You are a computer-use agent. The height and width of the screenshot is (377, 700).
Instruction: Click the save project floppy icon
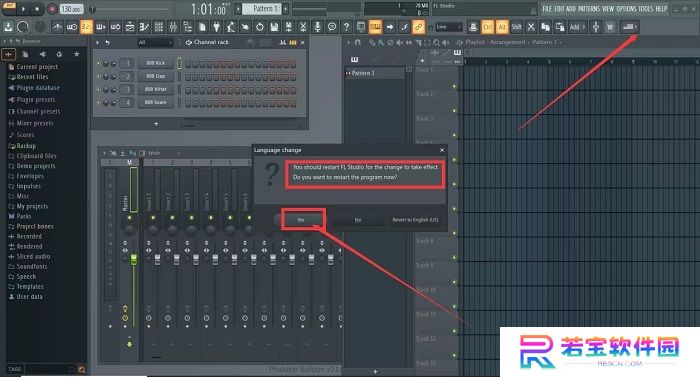(274, 27)
